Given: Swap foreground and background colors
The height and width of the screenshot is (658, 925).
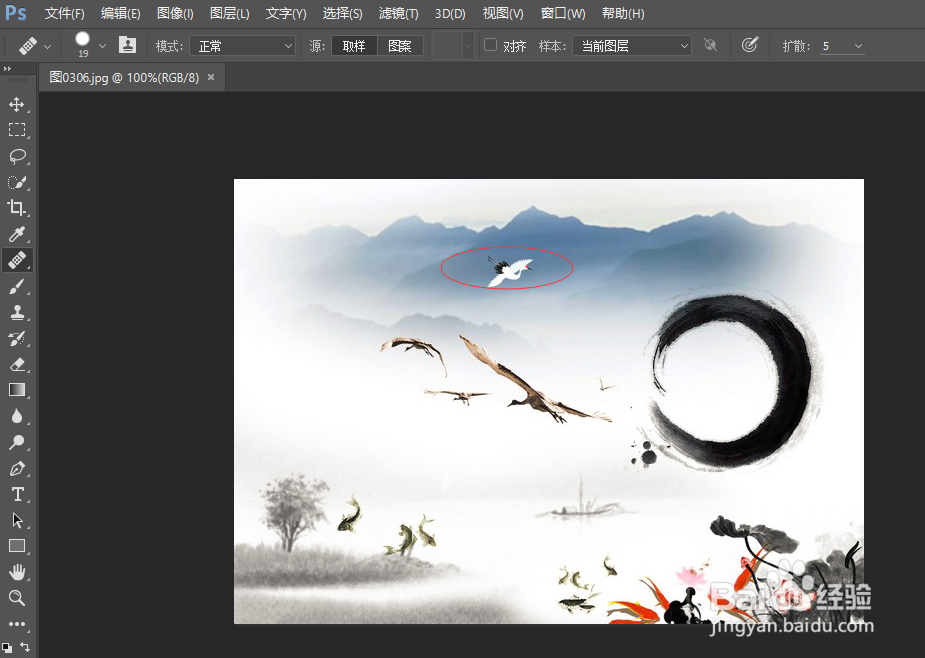Looking at the screenshot, I should coord(25,646).
